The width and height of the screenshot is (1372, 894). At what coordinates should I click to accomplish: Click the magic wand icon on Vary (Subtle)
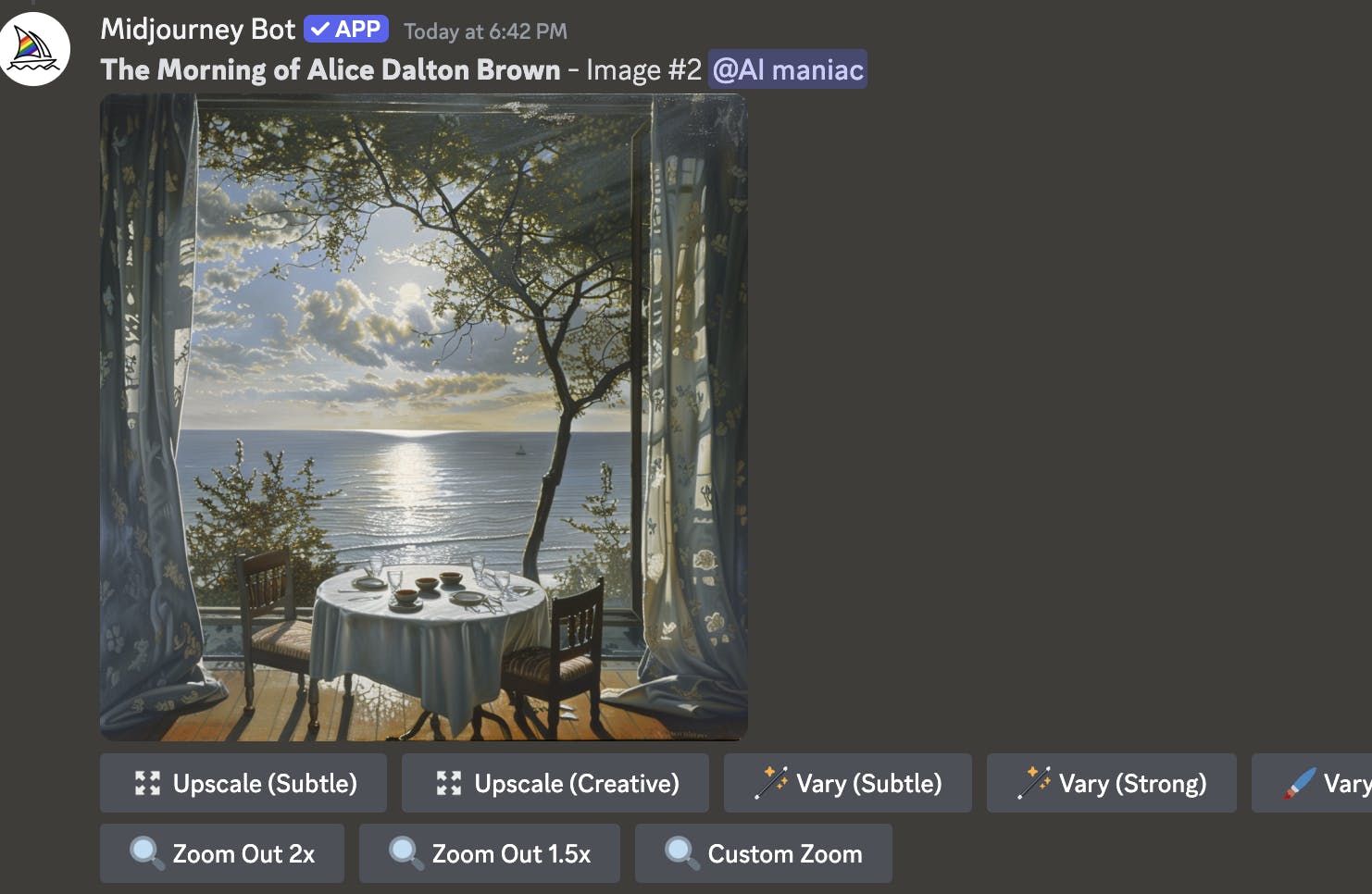click(770, 783)
